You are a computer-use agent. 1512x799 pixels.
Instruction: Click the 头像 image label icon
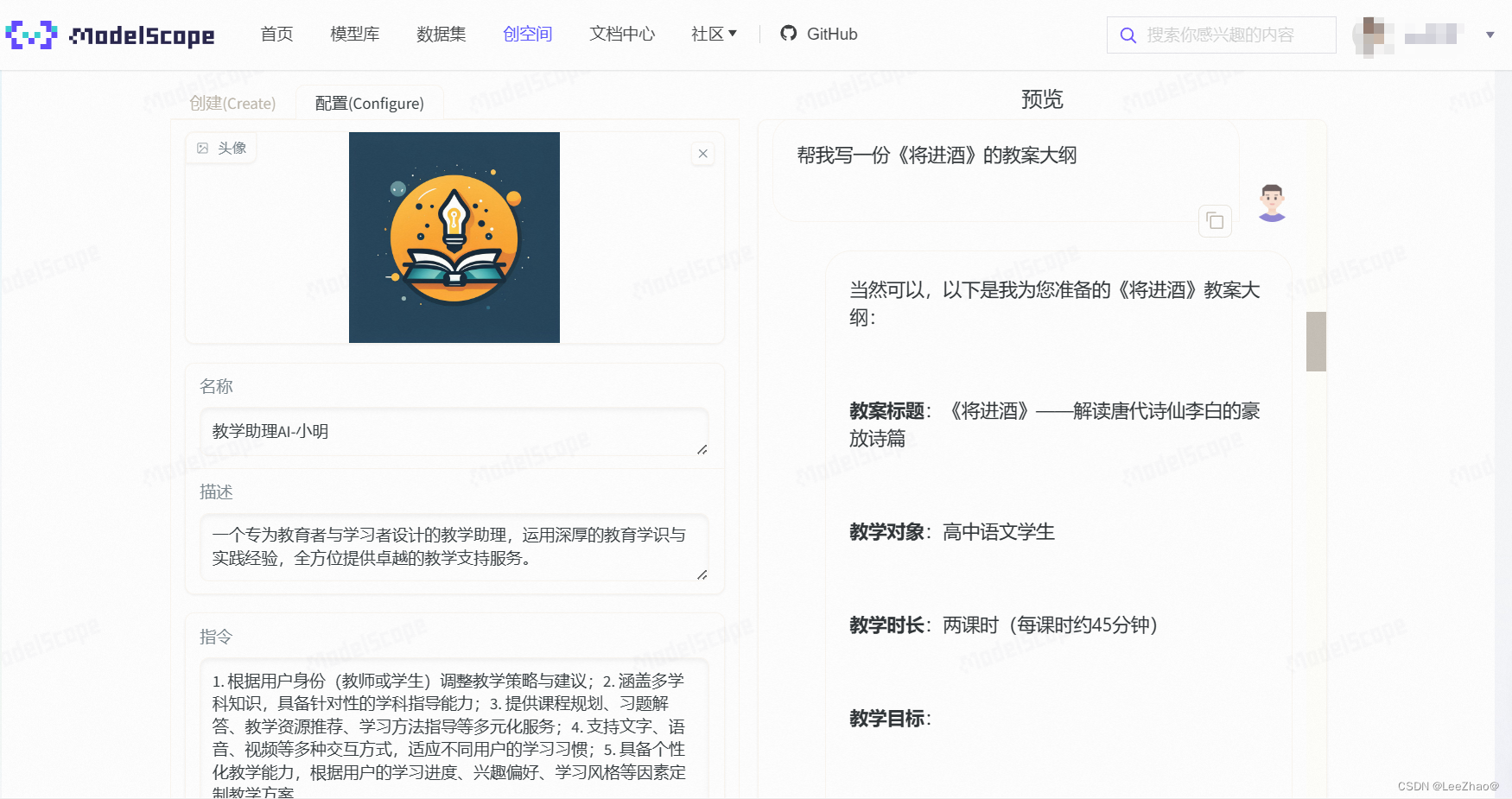coord(203,148)
